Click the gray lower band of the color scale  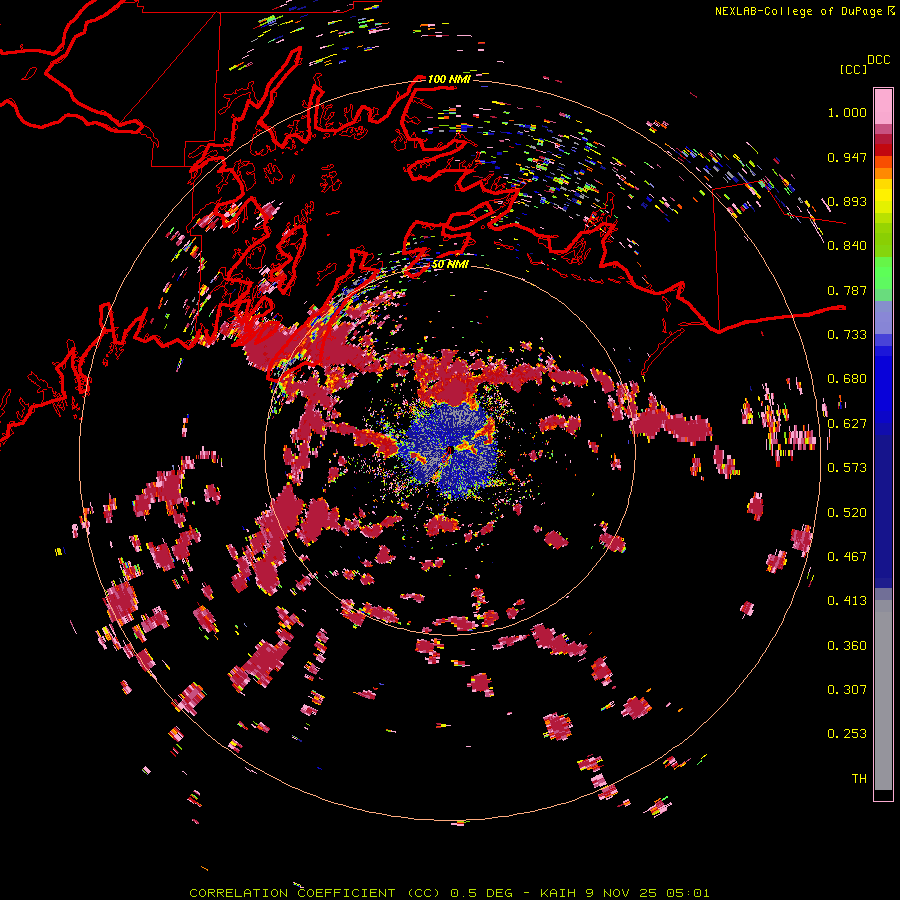pyautogui.click(x=883, y=695)
